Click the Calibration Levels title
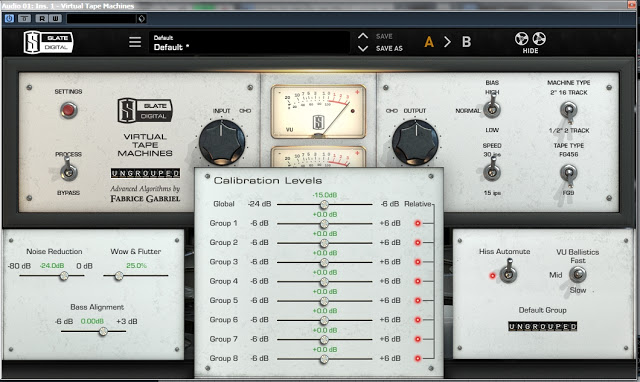Viewport: 640px width, 382px height. click(x=268, y=180)
